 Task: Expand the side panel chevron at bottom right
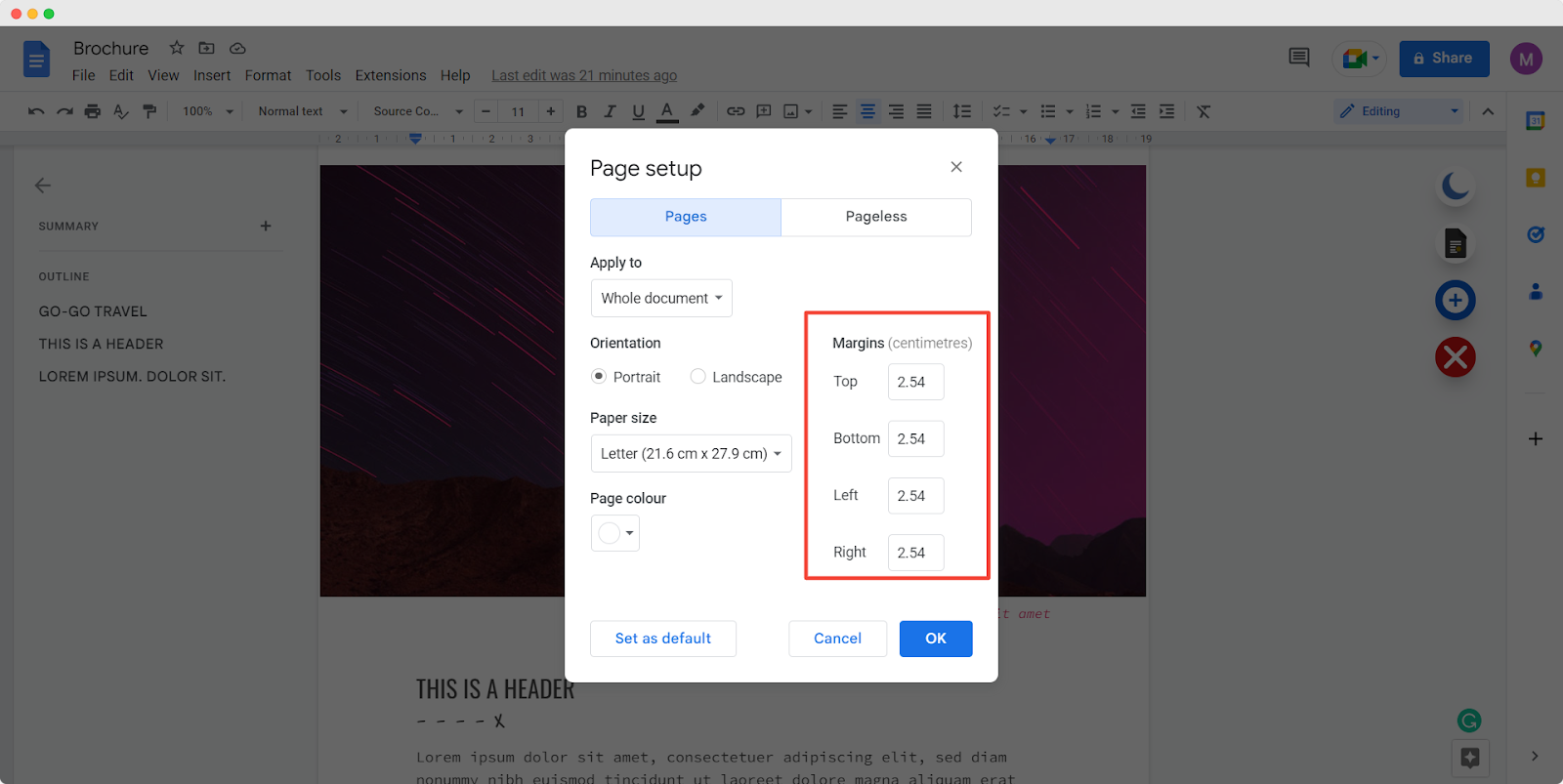point(1535,756)
